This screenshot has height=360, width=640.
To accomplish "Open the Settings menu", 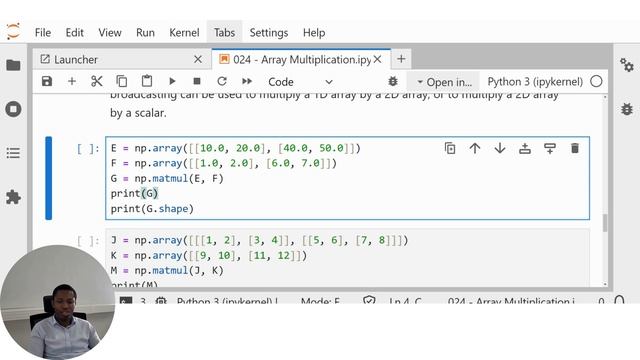I will coord(269,33).
